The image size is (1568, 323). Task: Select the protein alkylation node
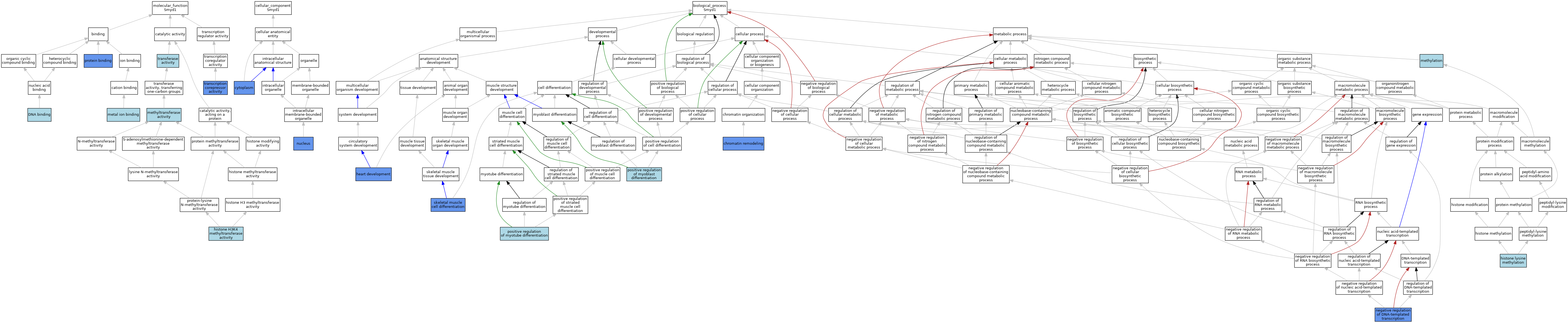click(1496, 174)
